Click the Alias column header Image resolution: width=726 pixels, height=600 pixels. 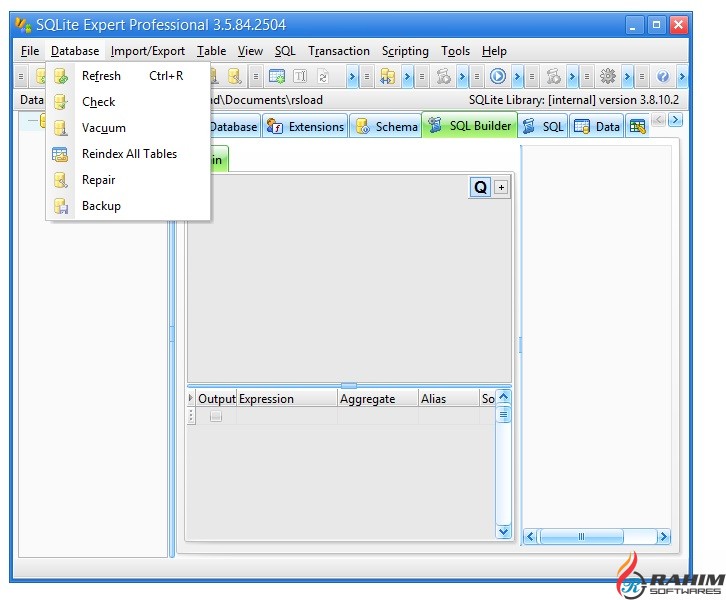pyautogui.click(x=449, y=399)
